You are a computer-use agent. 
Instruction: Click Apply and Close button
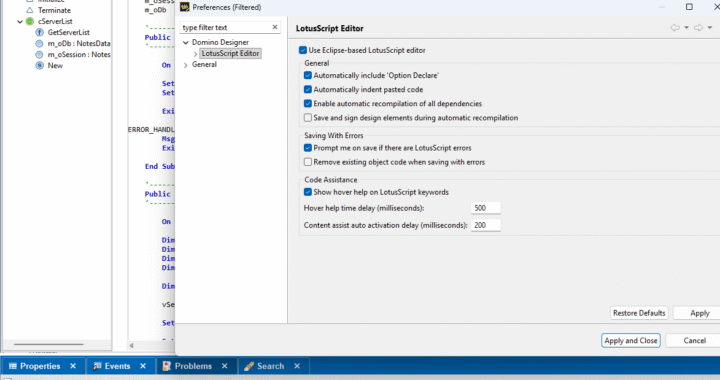coord(630,341)
